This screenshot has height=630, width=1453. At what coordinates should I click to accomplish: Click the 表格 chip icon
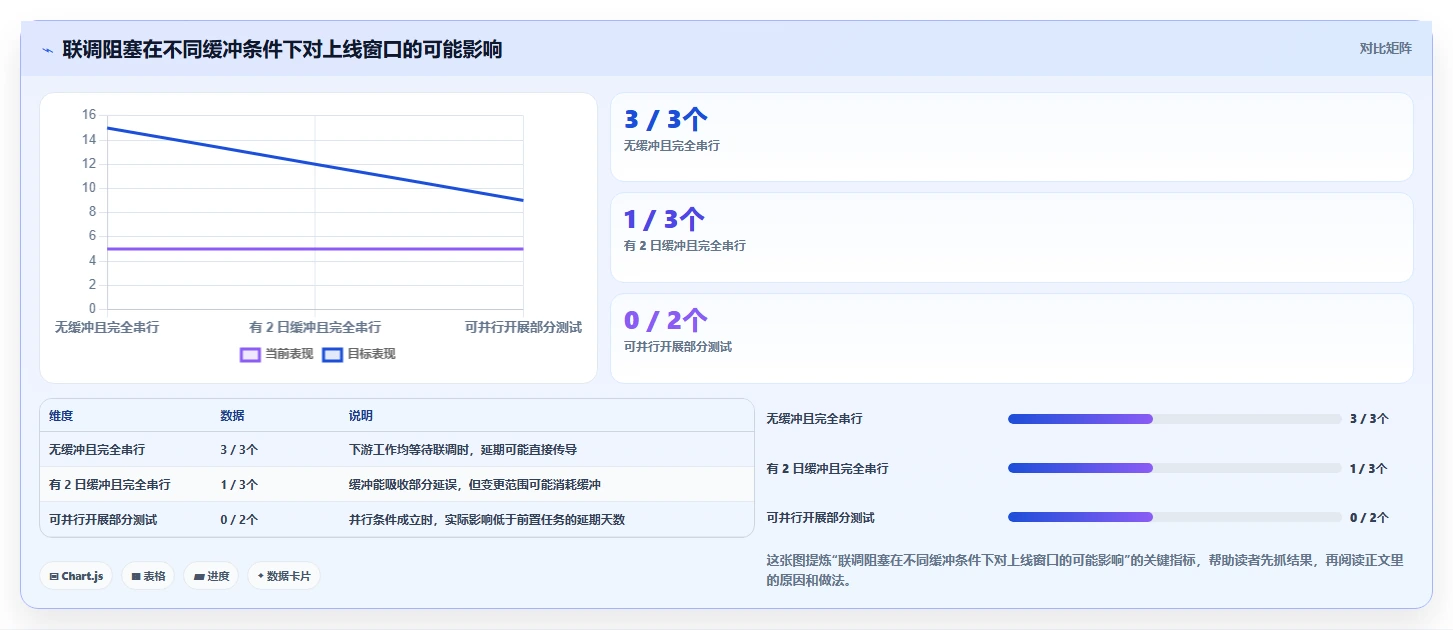tap(136, 577)
